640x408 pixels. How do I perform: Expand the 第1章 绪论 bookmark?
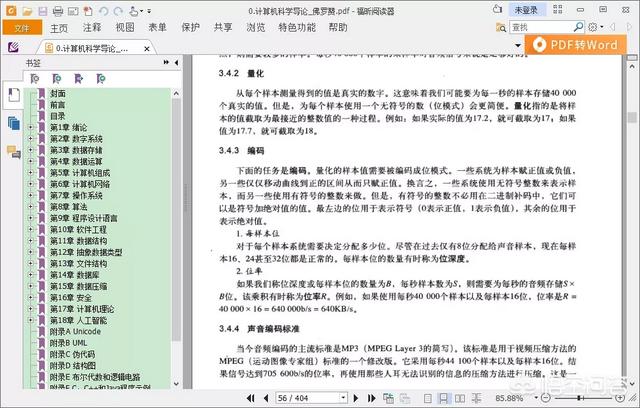point(30,127)
